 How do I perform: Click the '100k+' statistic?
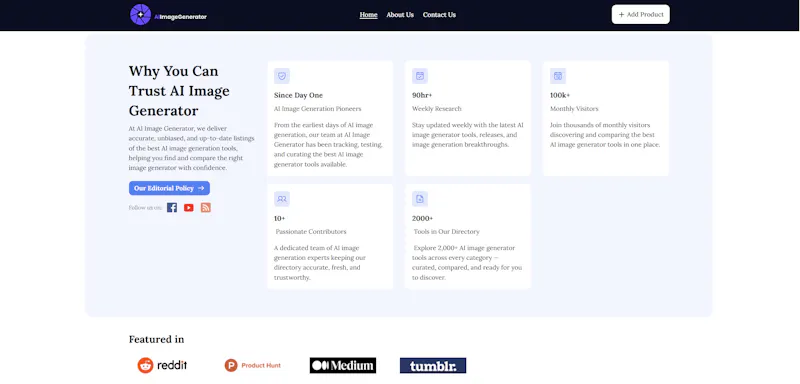[560, 95]
